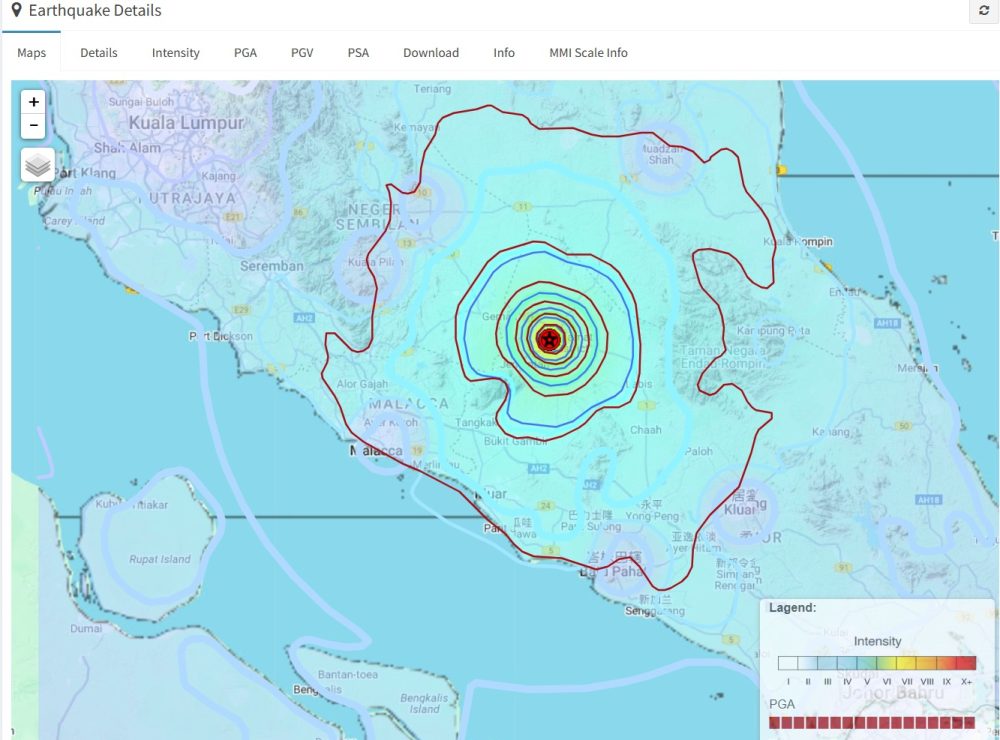Click the Dumai label on map

point(86,628)
